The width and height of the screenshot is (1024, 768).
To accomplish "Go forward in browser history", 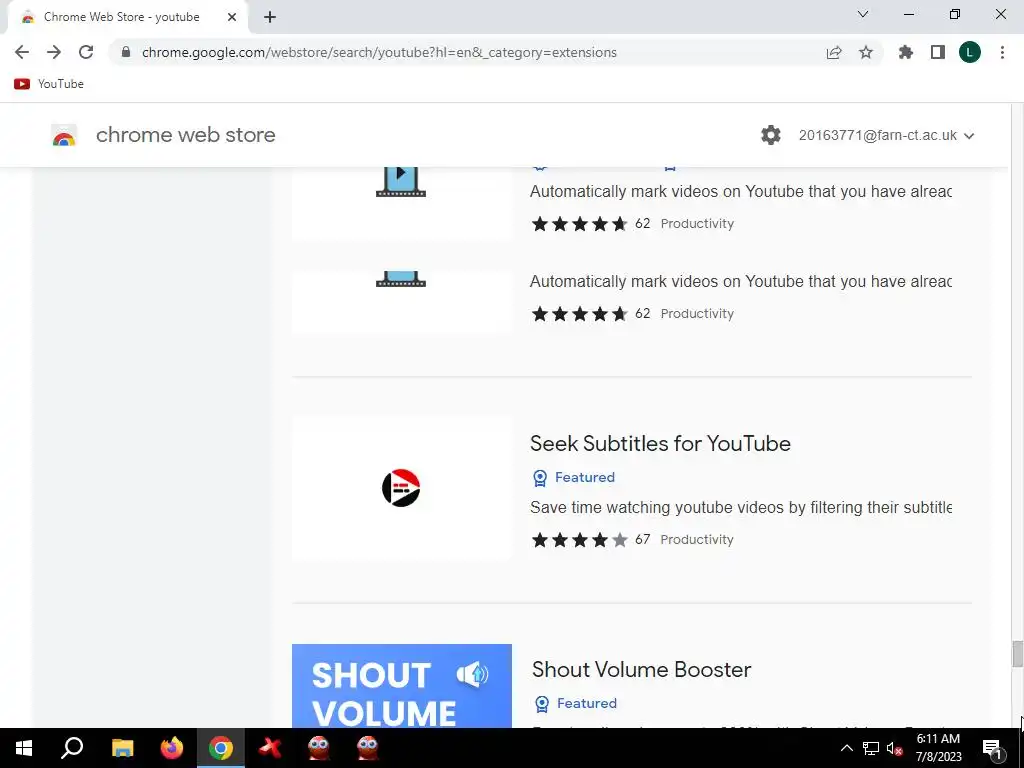I will 54,52.
